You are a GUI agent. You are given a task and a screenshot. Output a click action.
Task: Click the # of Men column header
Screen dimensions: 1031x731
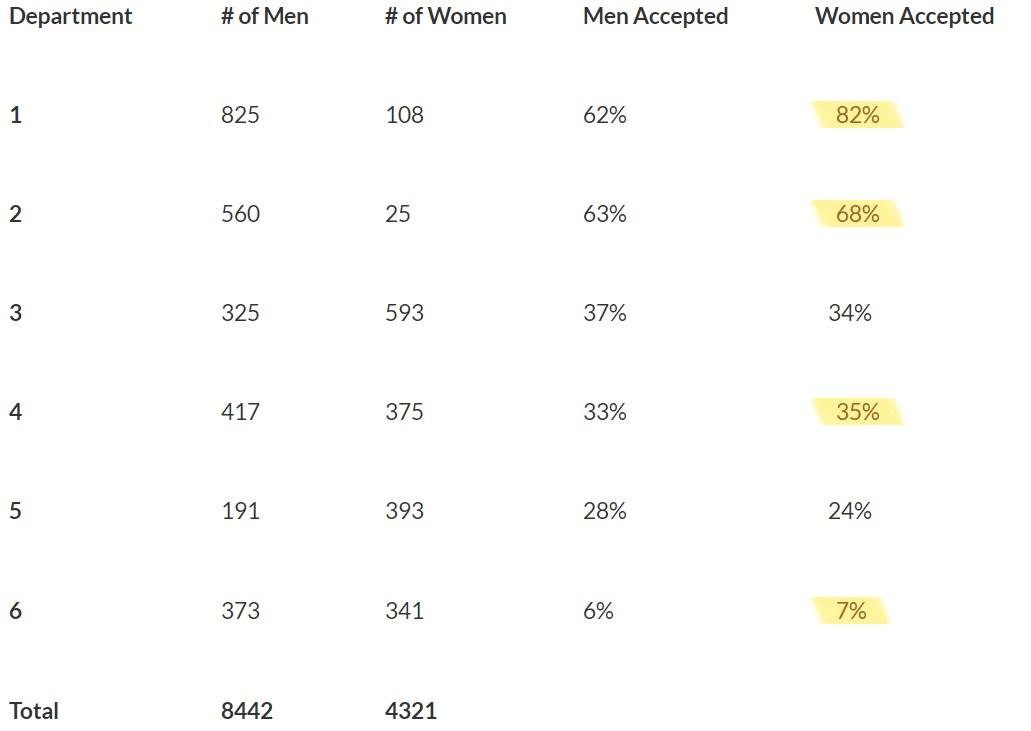[264, 16]
